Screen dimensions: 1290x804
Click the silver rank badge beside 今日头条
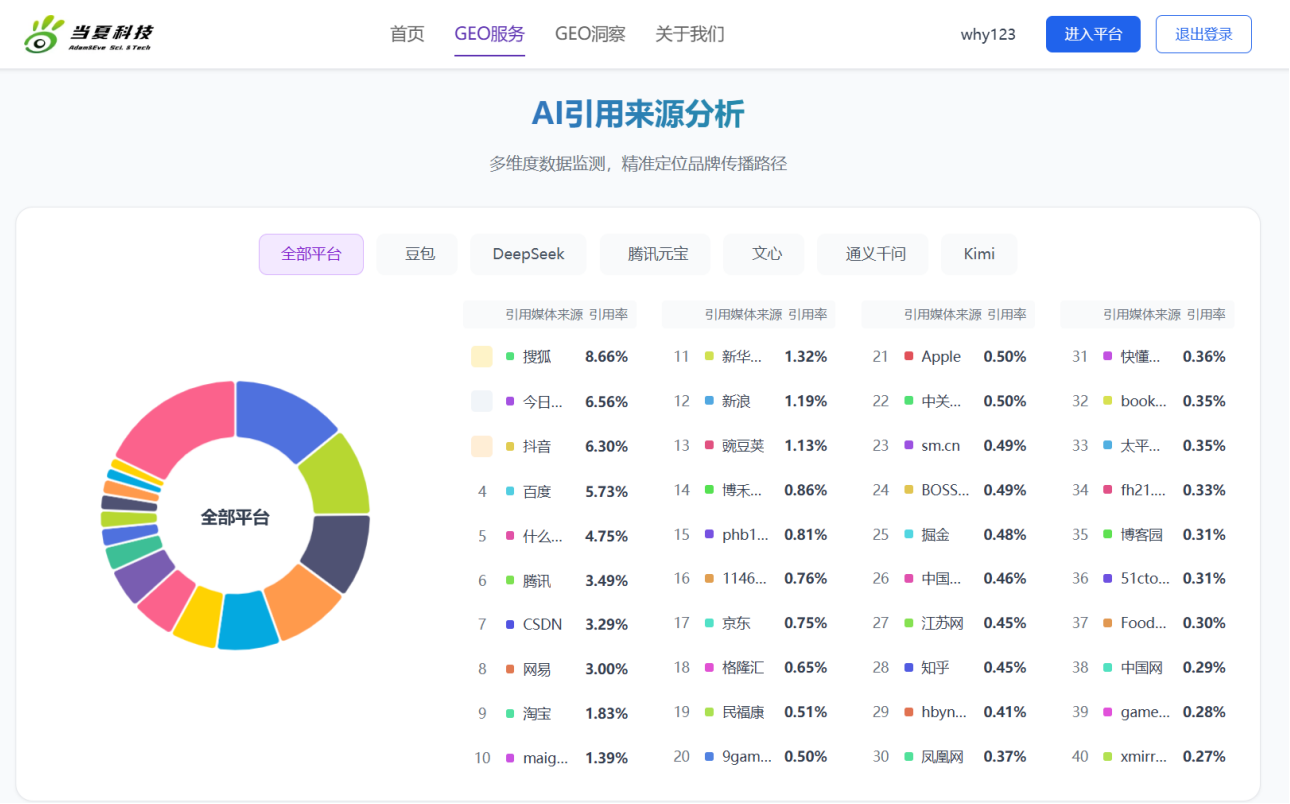point(481,402)
